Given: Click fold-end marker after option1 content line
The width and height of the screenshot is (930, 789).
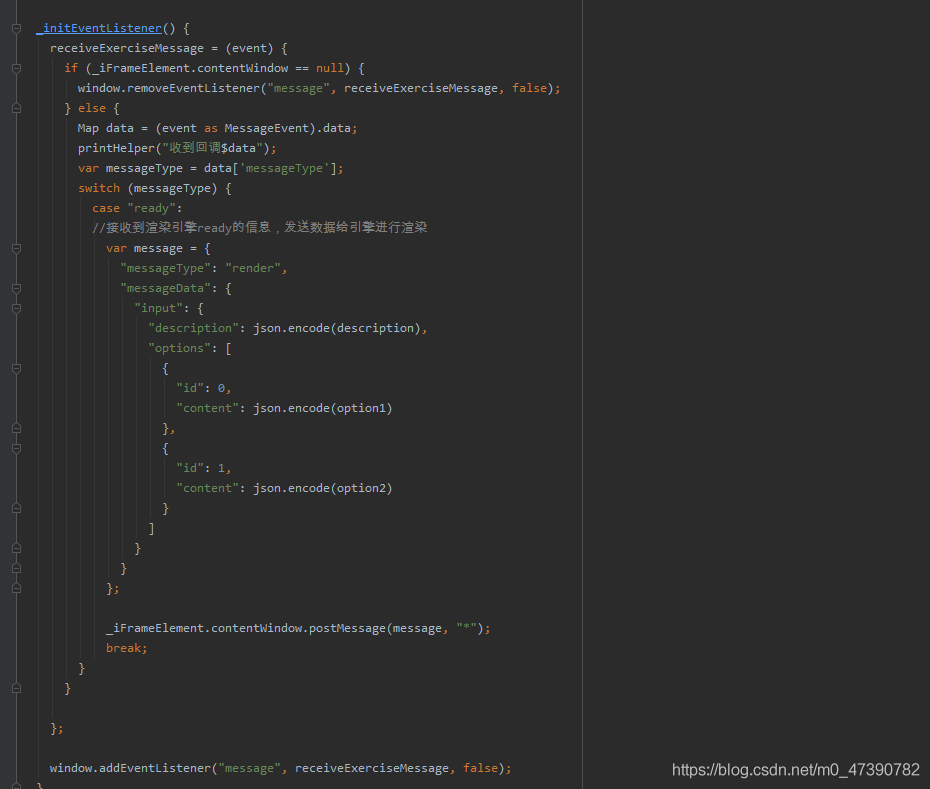Looking at the screenshot, I should (x=16, y=428).
